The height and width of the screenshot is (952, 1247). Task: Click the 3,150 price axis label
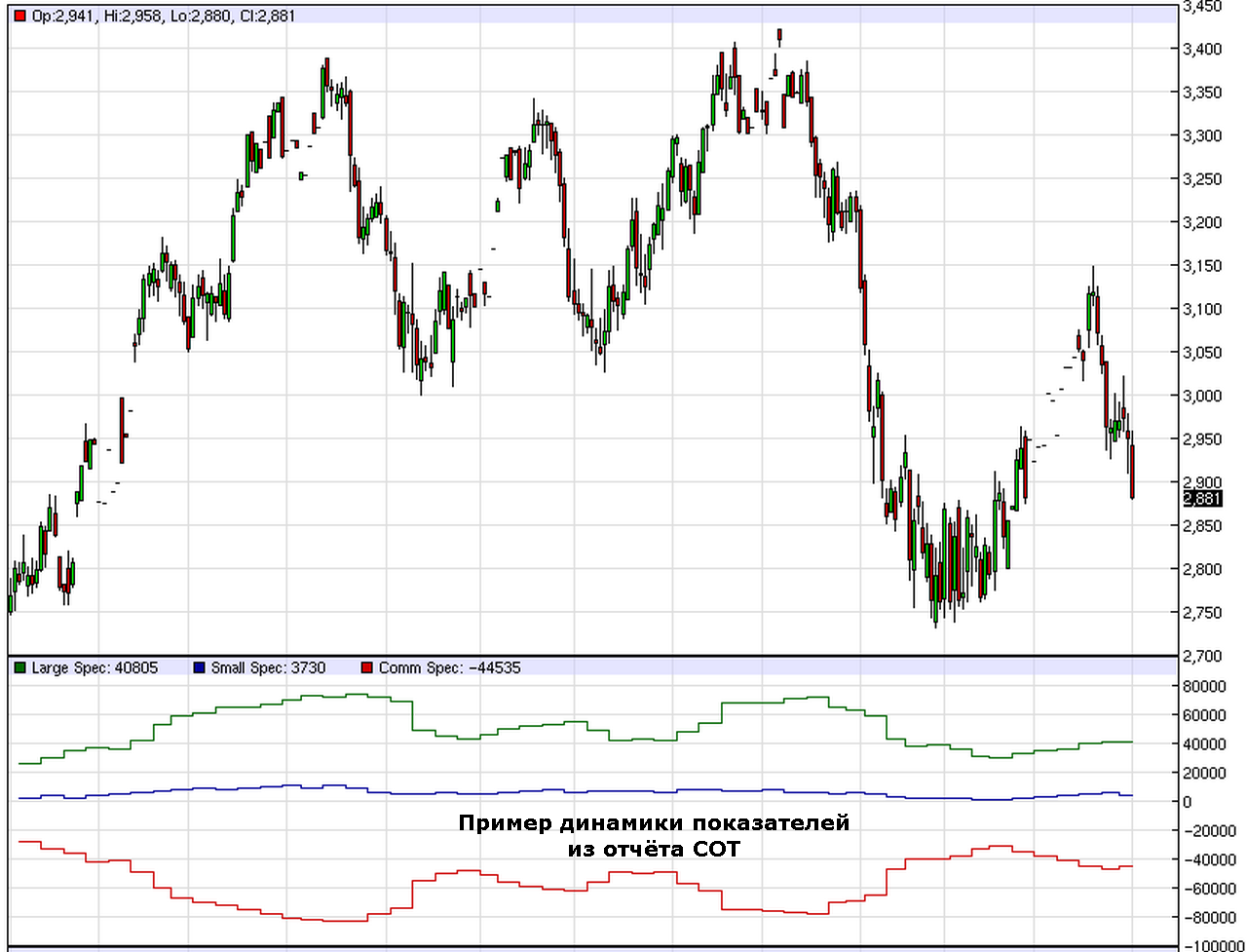coord(1202,266)
